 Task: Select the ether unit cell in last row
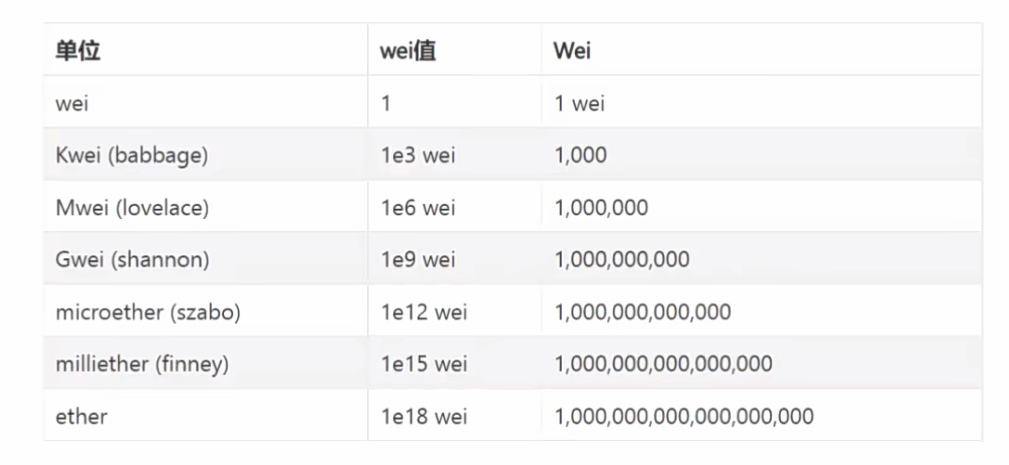pos(81,416)
